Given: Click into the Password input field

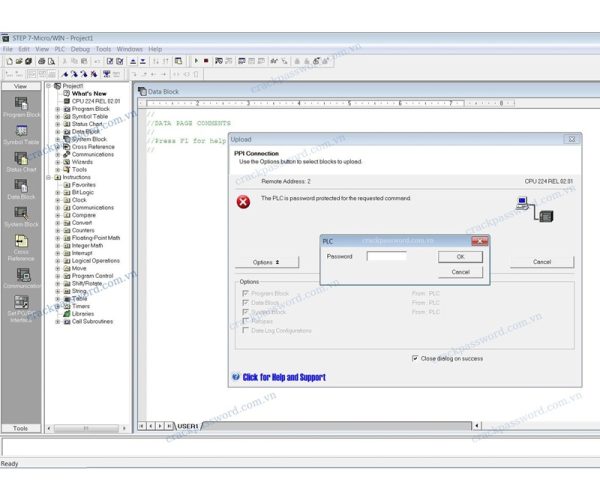Looking at the screenshot, I should click(386, 256).
